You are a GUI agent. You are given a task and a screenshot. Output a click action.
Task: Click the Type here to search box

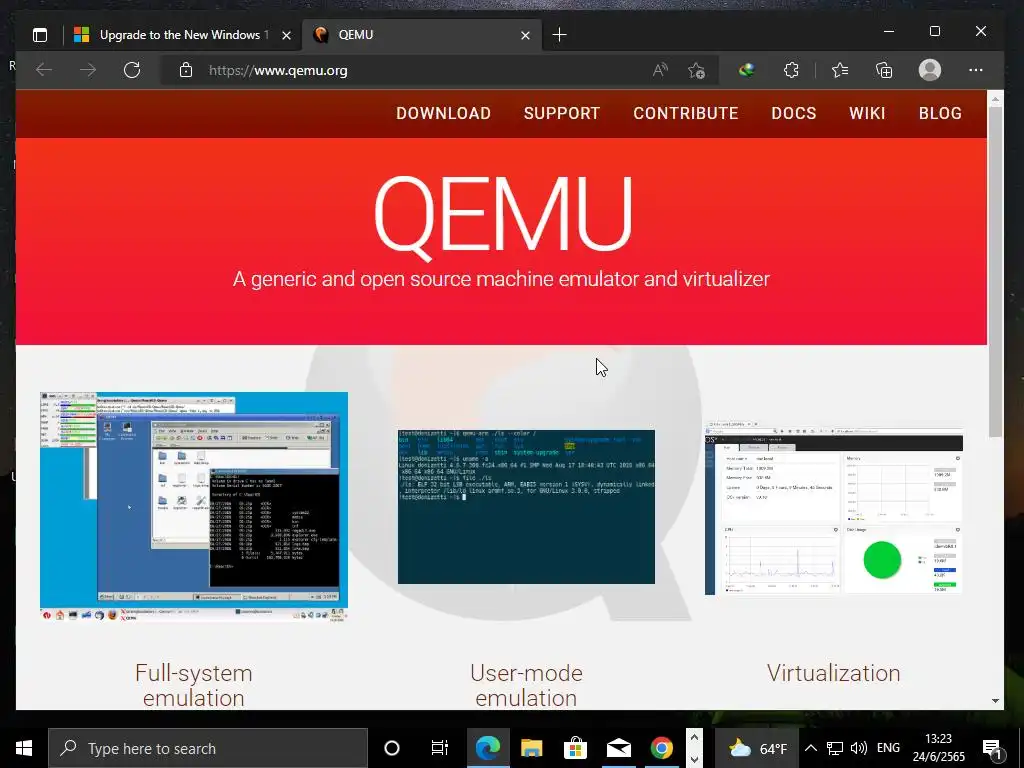[208, 748]
